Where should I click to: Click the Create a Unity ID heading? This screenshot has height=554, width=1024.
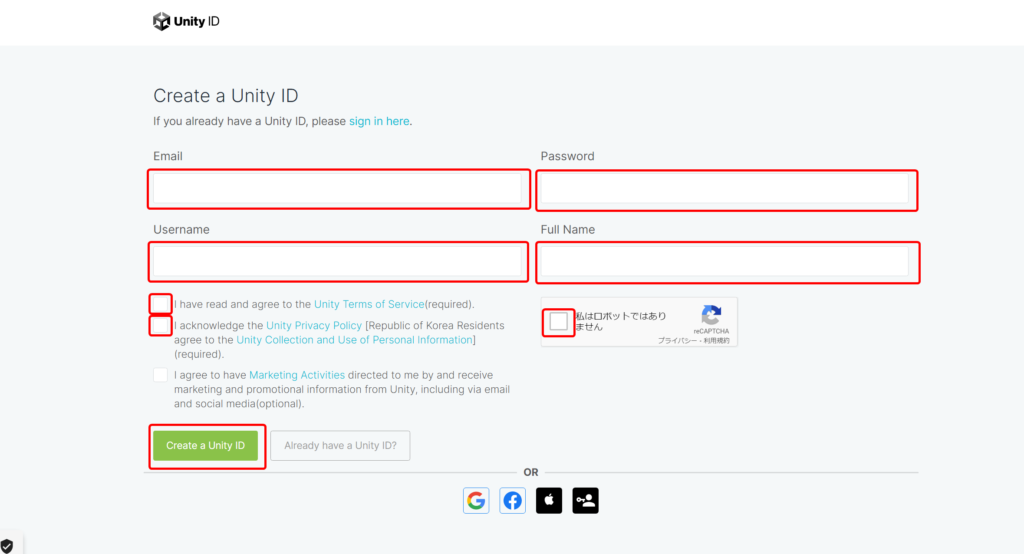coord(226,96)
